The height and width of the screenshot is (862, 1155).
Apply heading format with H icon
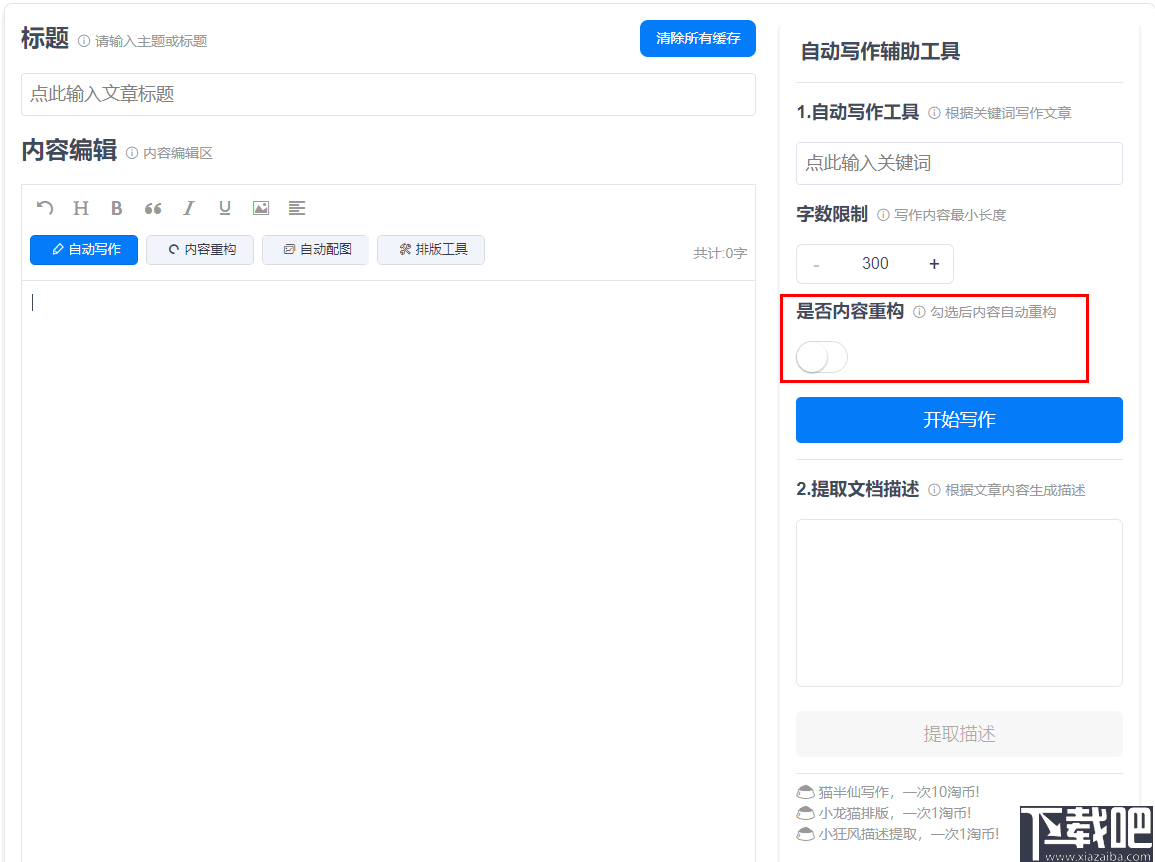(81, 209)
